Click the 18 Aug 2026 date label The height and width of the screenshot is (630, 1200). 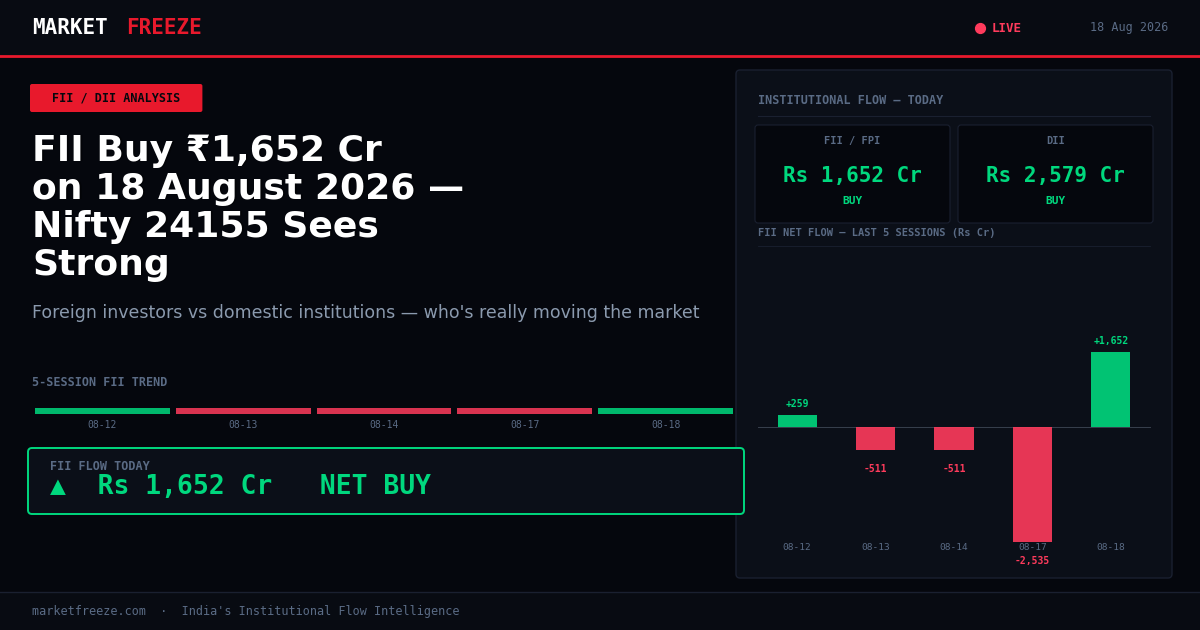coord(1129,28)
